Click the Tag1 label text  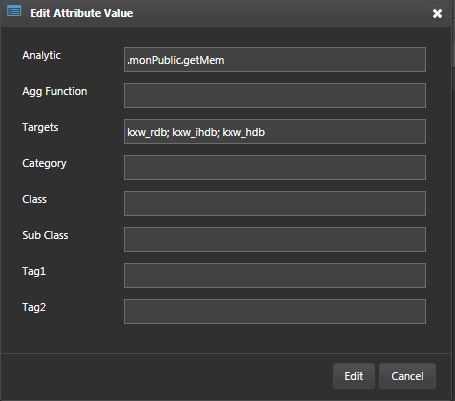34,272
